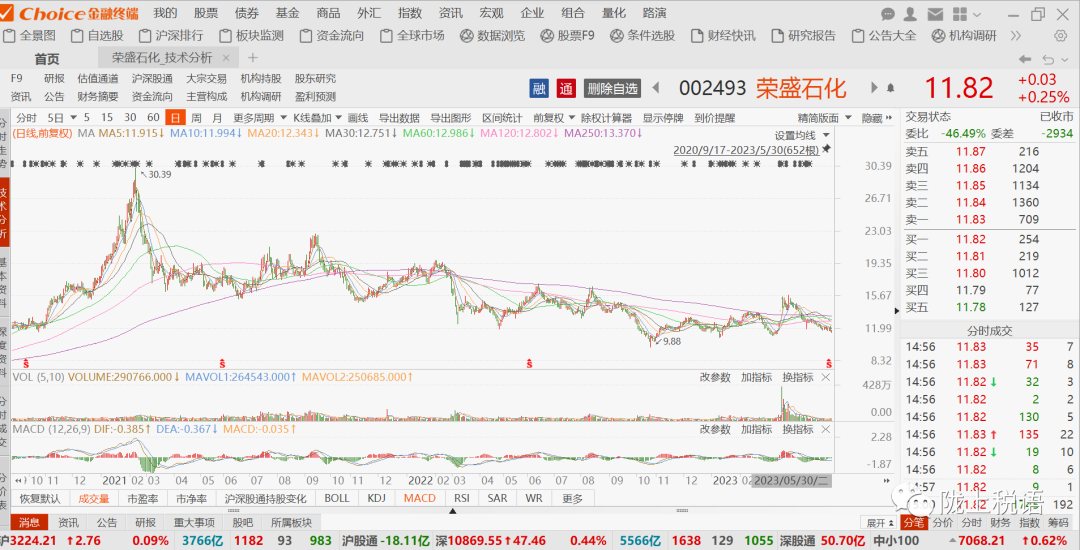Open the 板块监测 sector monitor
Image resolution: width=1080 pixels, height=550 pixels.
coord(251,36)
